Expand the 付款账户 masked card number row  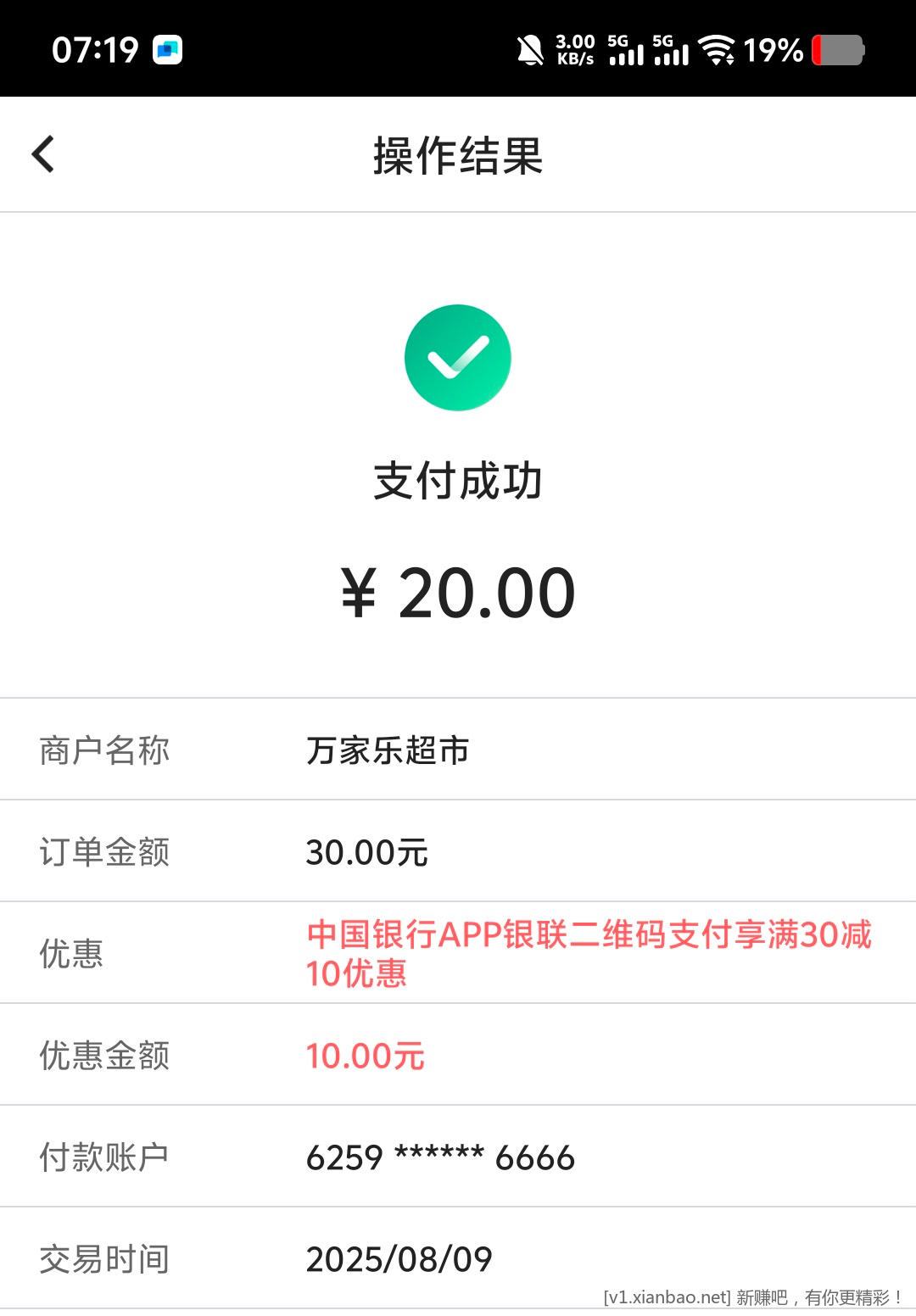point(458,1156)
